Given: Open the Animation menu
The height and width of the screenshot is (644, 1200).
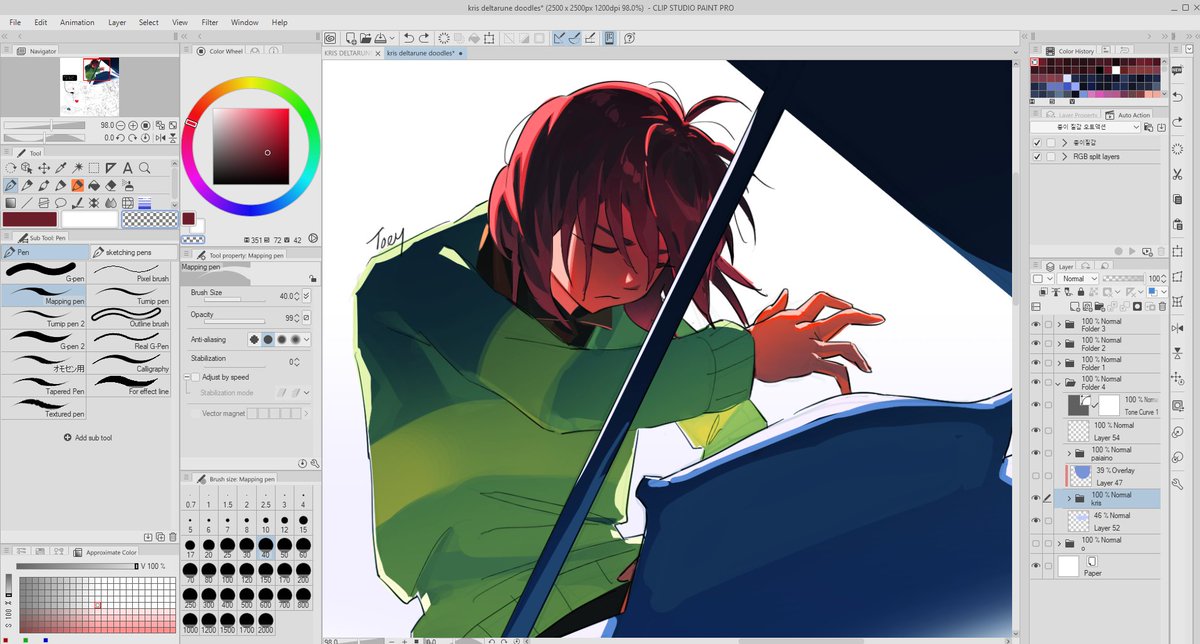Looking at the screenshot, I should point(77,21).
